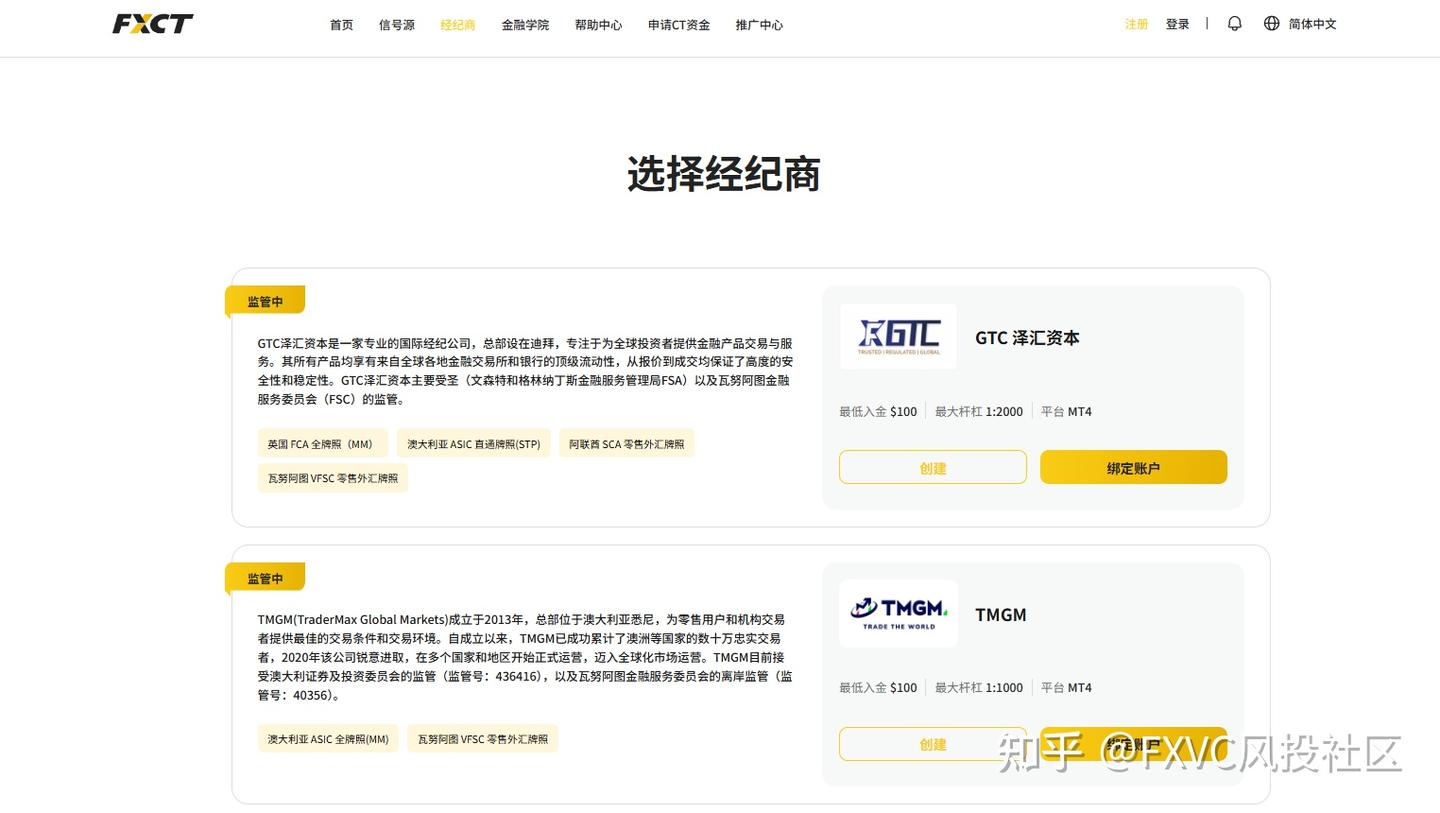Go to 首页 in navigation

[x=342, y=24]
